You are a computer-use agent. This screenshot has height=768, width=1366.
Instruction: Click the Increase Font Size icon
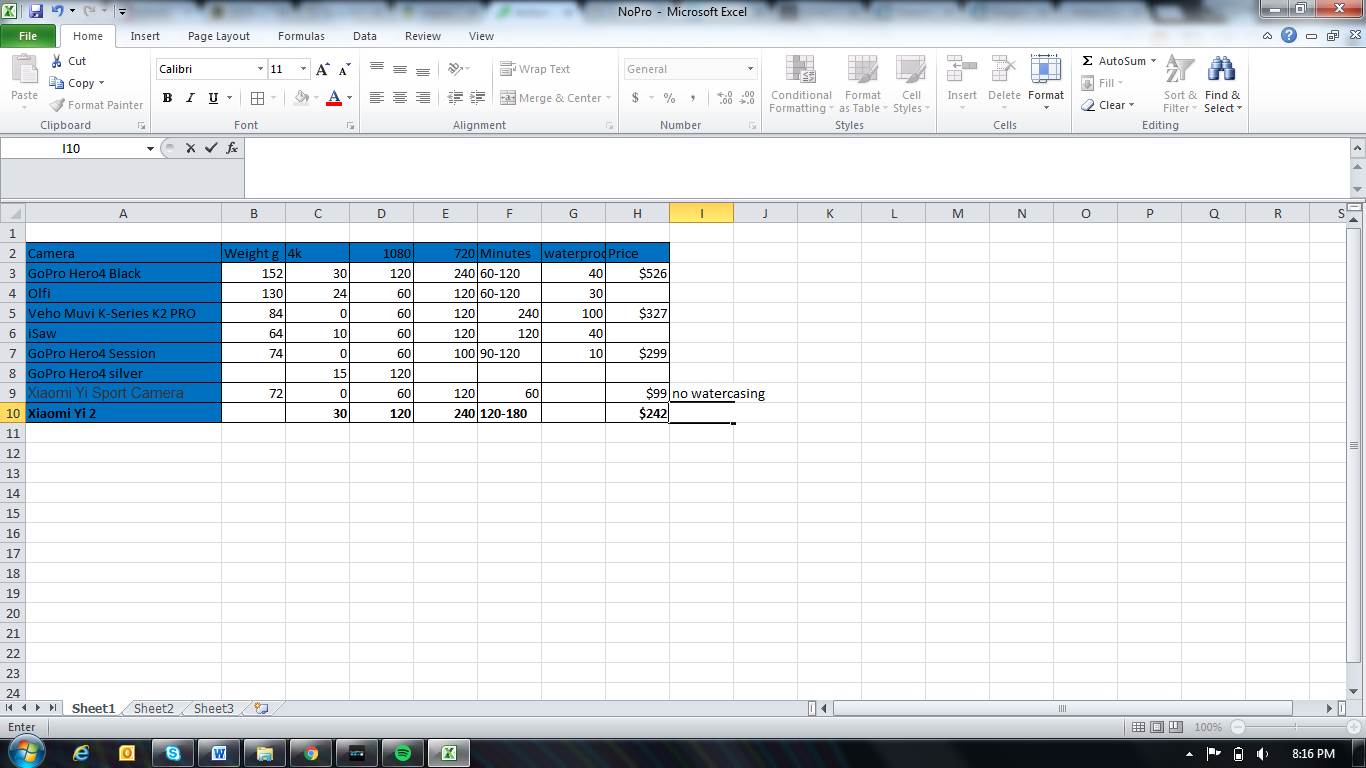coord(322,69)
